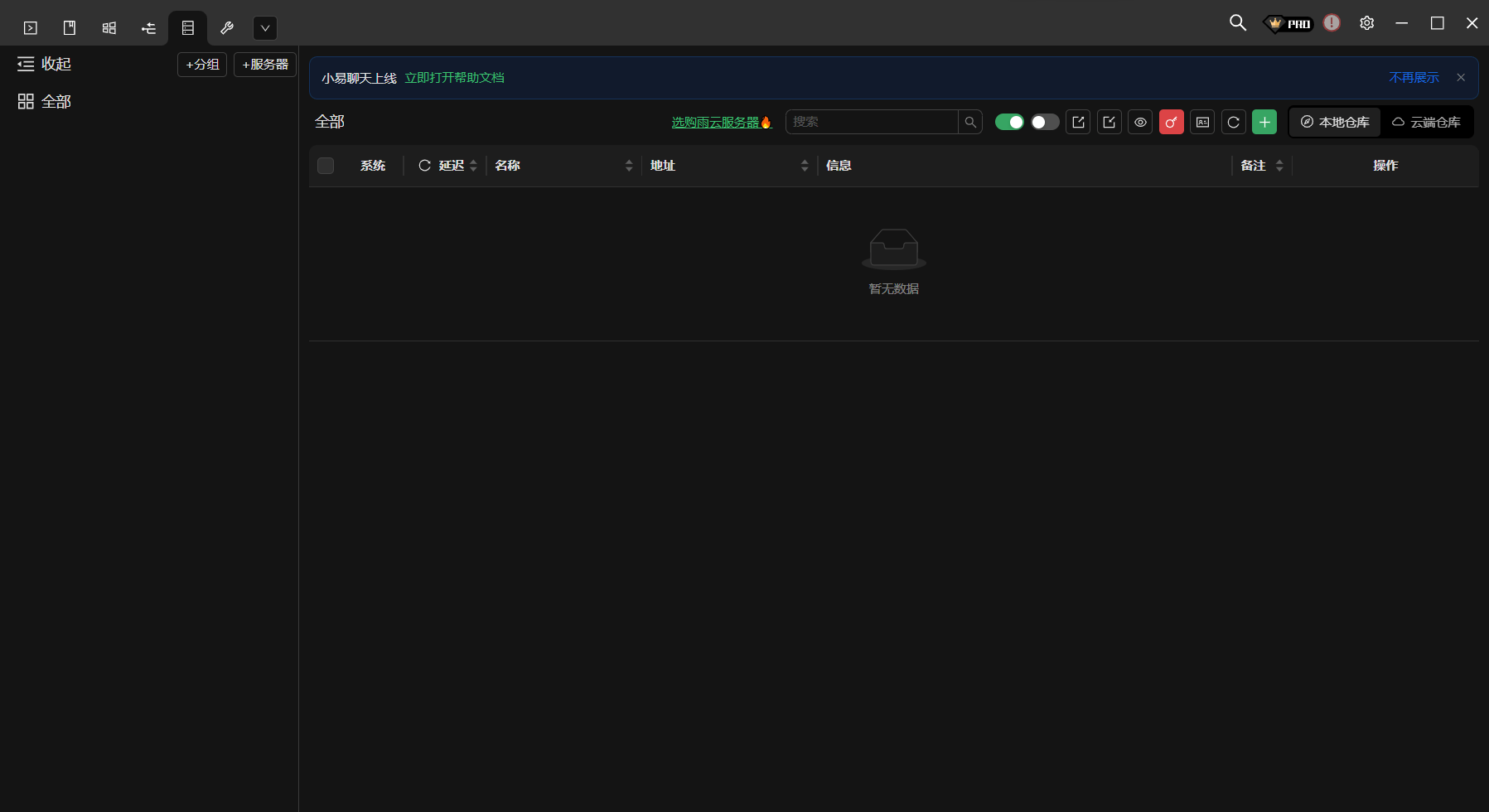This screenshot has width=1489, height=812.
Task: Check the select-all checkbox in table header
Action: coord(326,166)
